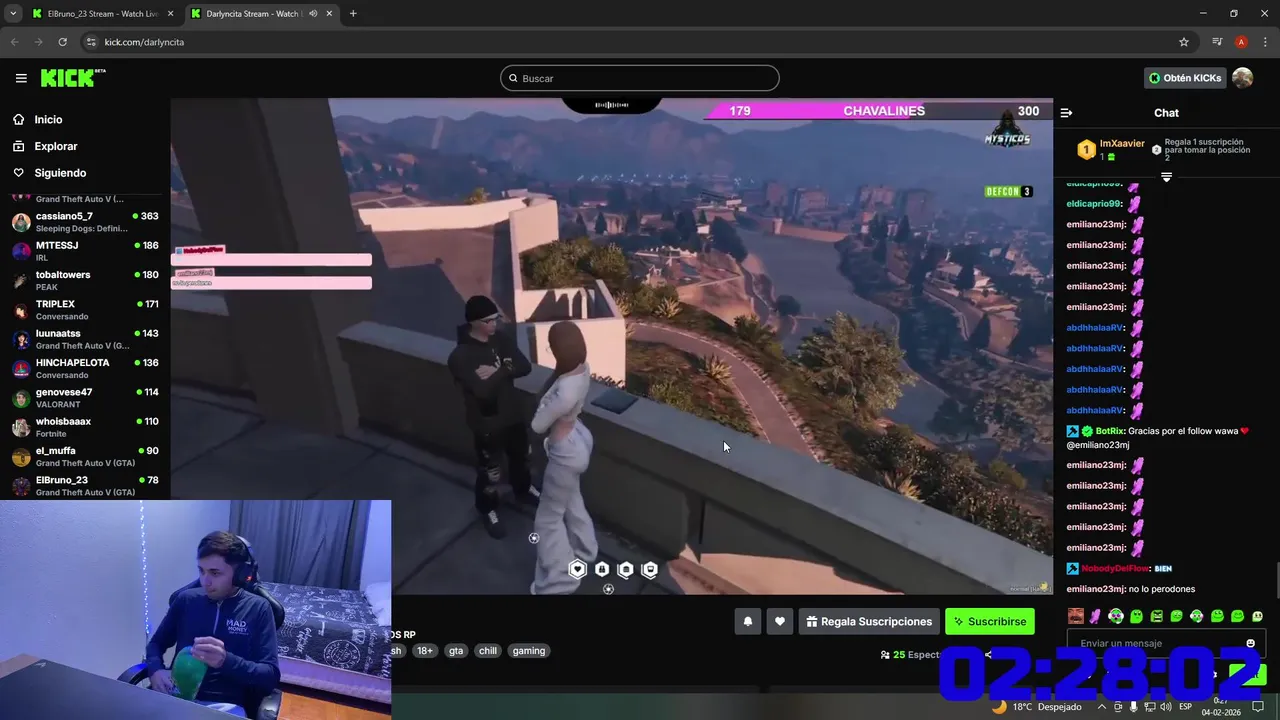1280x720 pixels.
Task: View site information icon in address bar
Action: point(91,42)
